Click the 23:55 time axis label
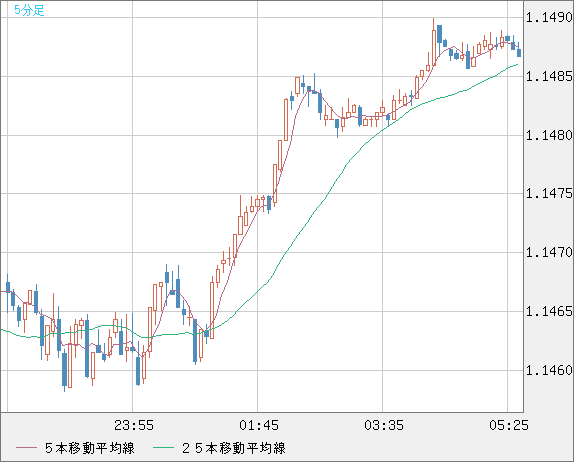The width and height of the screenshot is (574, 462). 134,425
